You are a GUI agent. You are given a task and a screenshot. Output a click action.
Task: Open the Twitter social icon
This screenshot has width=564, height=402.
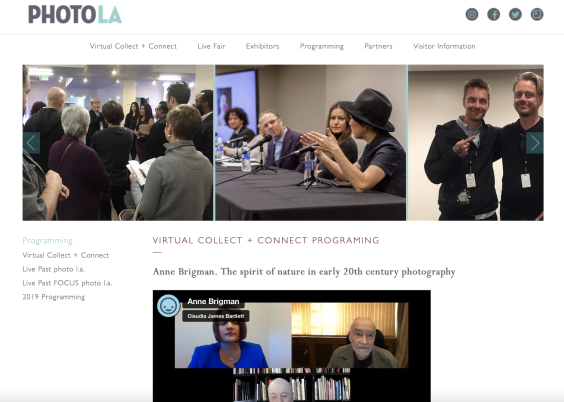[x=515, y=14]
